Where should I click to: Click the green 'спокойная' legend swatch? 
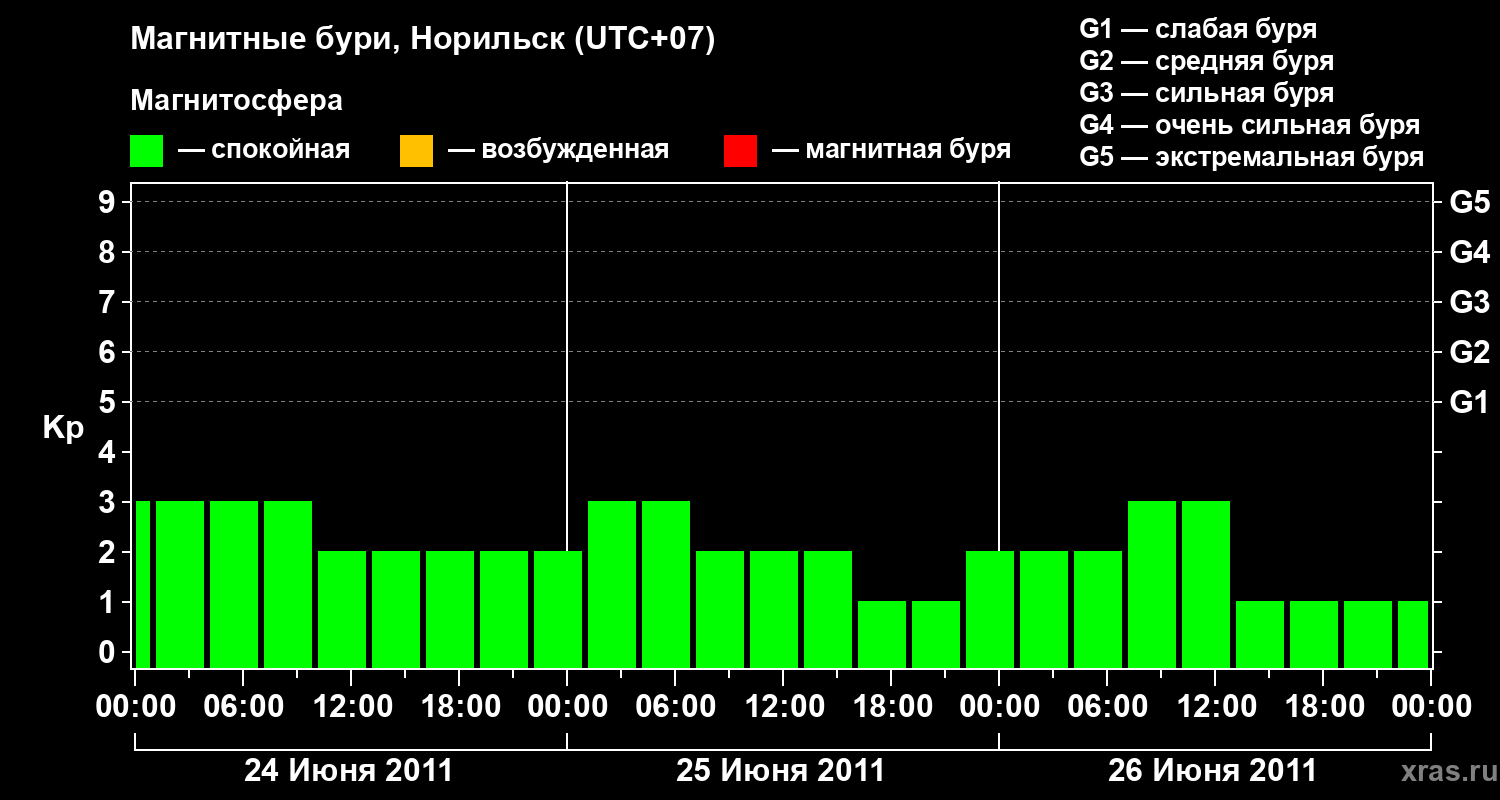pos(147,151)
